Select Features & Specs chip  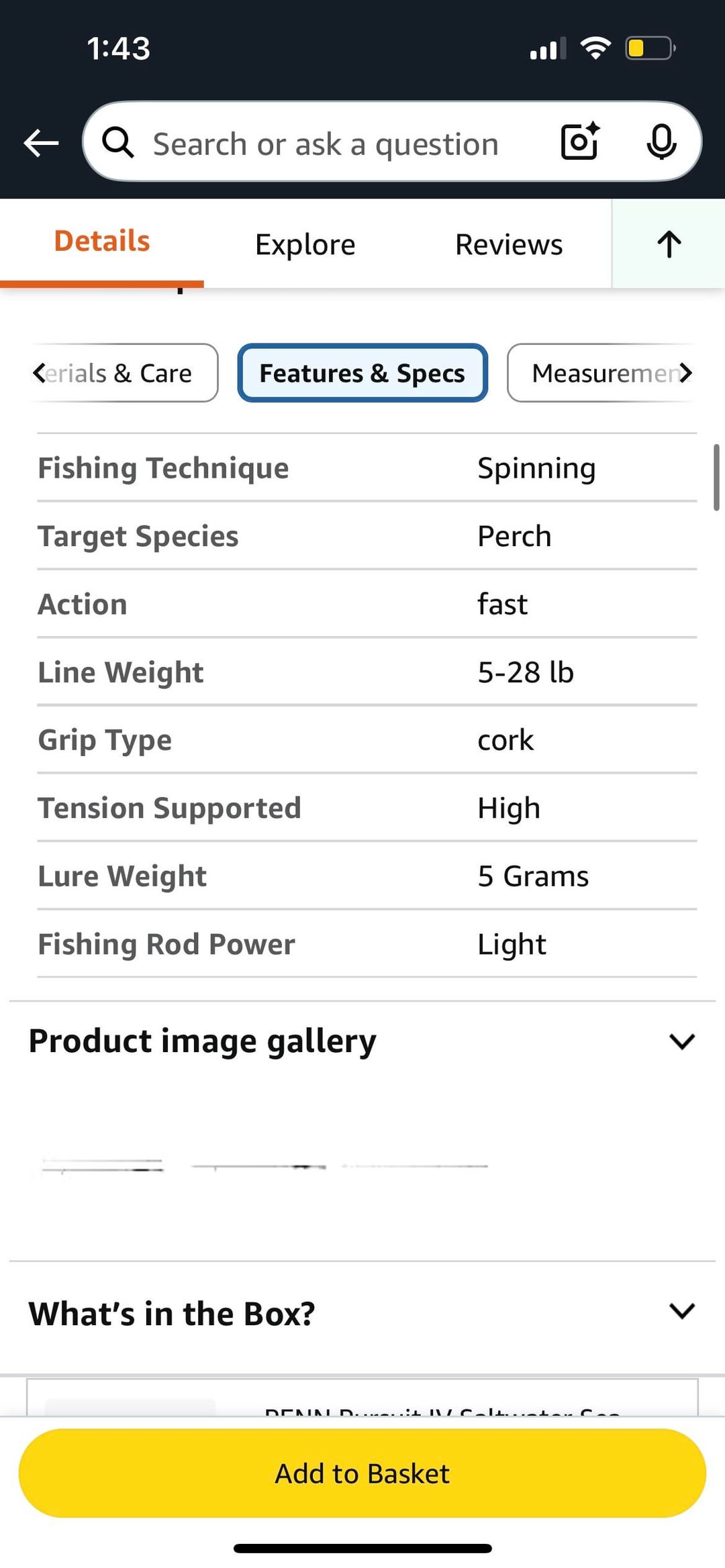pyautogui.click(x=362, y=373)
